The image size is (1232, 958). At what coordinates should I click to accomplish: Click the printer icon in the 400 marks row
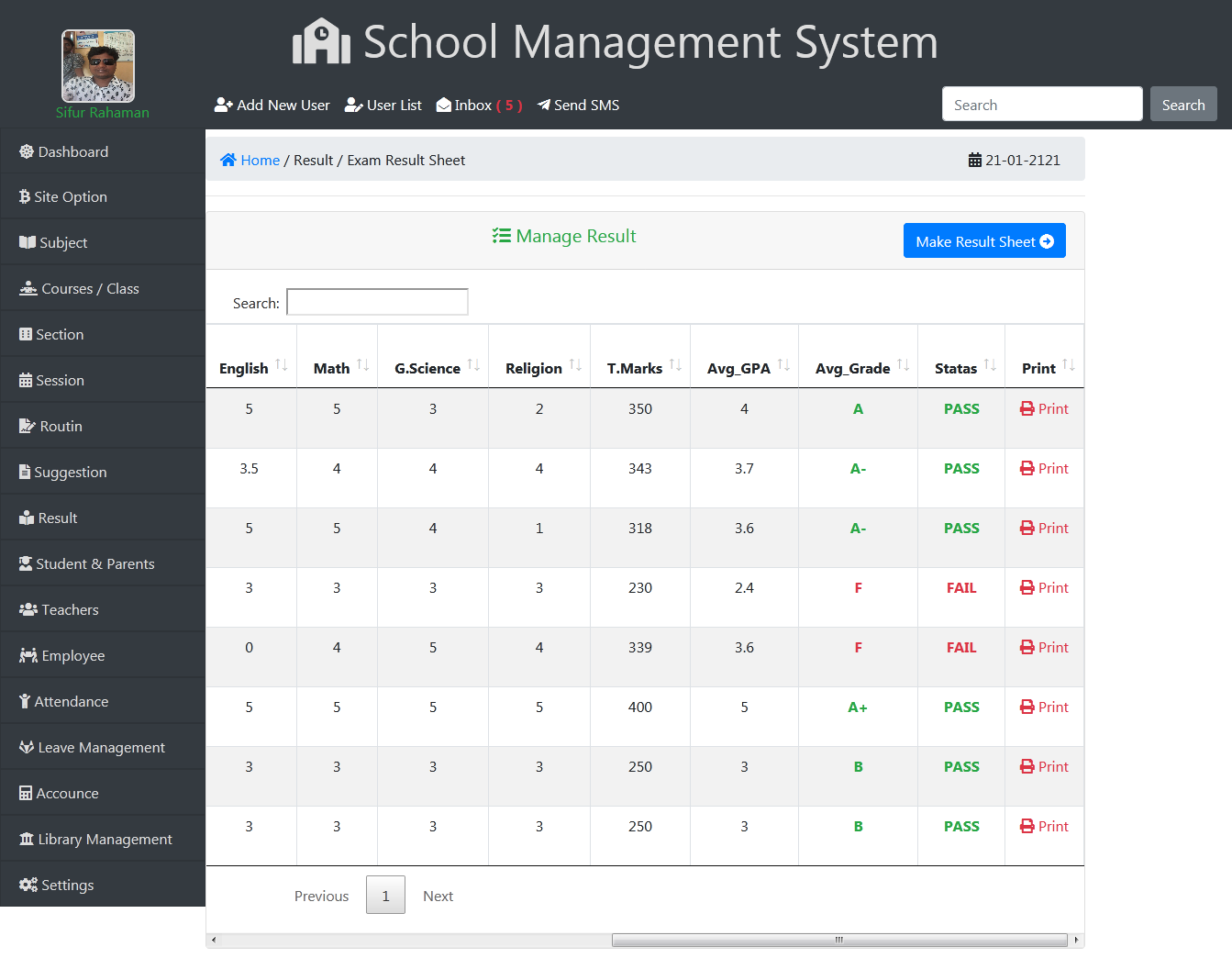point(1027,707)
